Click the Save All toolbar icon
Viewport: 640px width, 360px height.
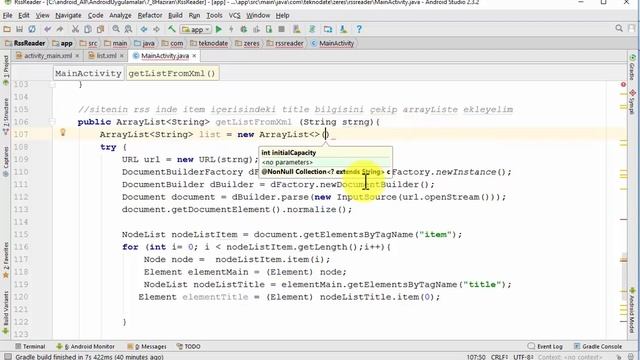pos(19,29)
